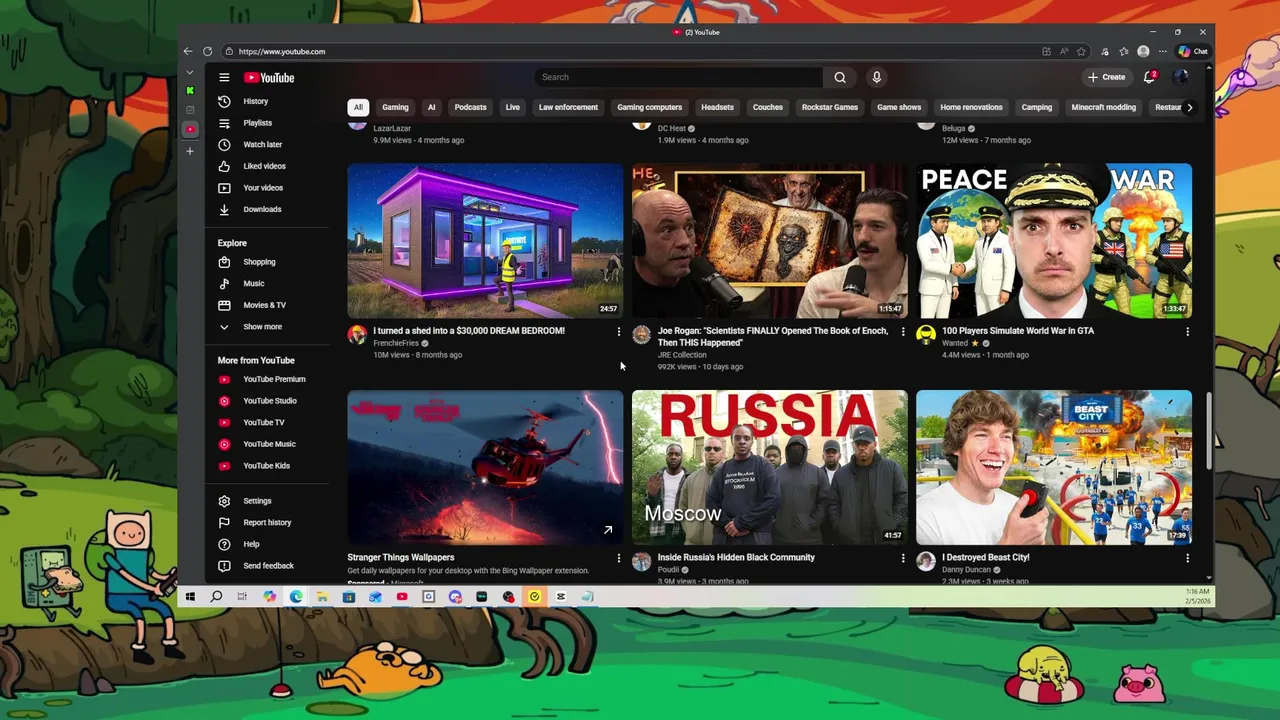This screenshot has height=720, width=1280.
Task: Select the Rockstar Games filter chip
Action: pyautogui.click(x=830, y=107)
